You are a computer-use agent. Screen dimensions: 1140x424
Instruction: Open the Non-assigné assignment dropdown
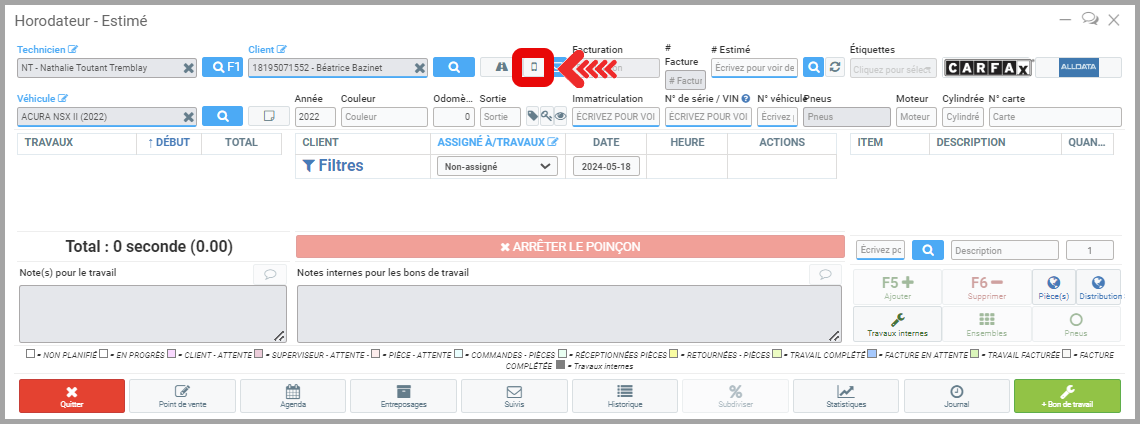[497, 167]
